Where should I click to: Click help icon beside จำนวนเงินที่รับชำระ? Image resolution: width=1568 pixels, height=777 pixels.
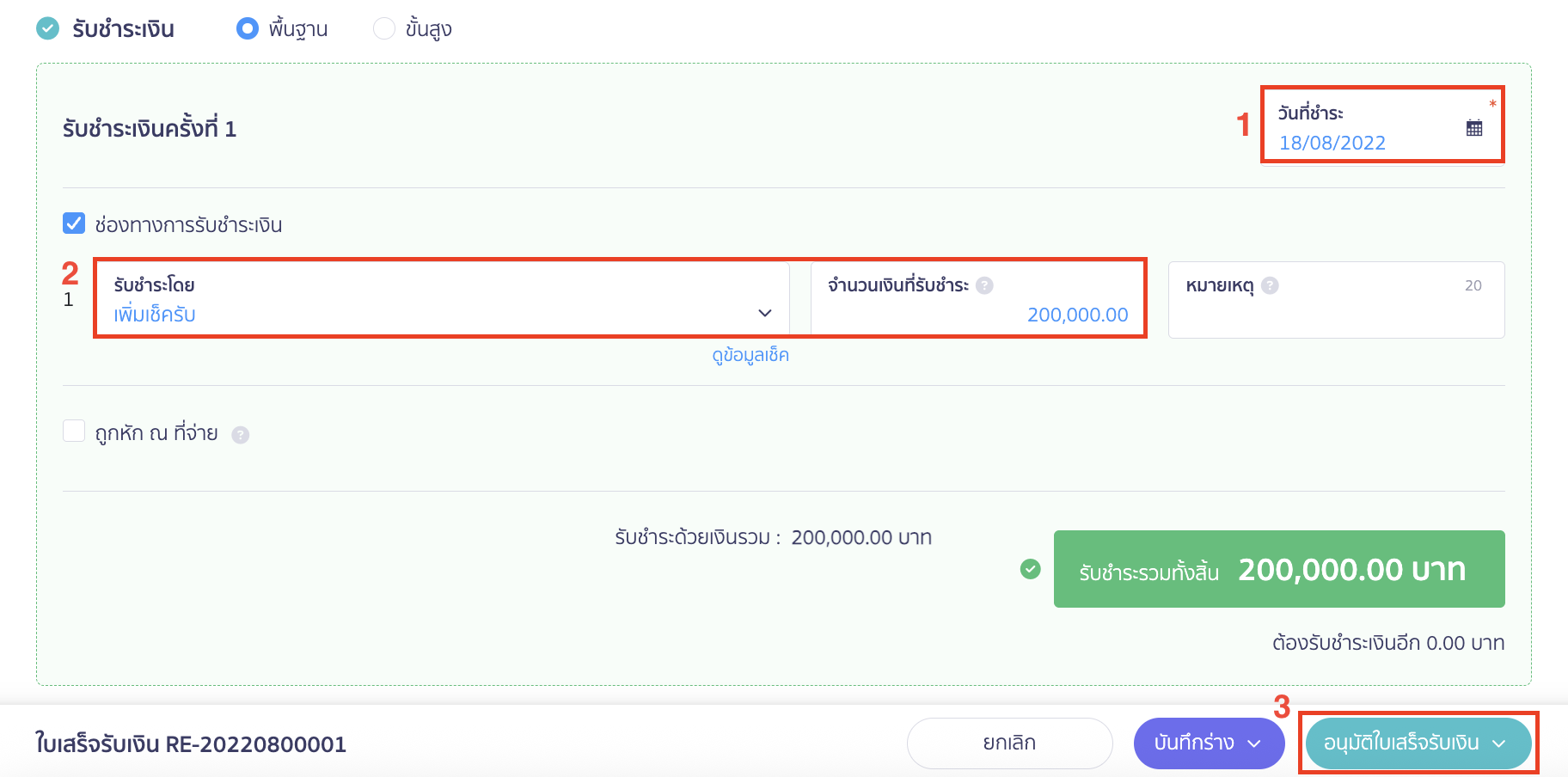click(x=985, y=285)
